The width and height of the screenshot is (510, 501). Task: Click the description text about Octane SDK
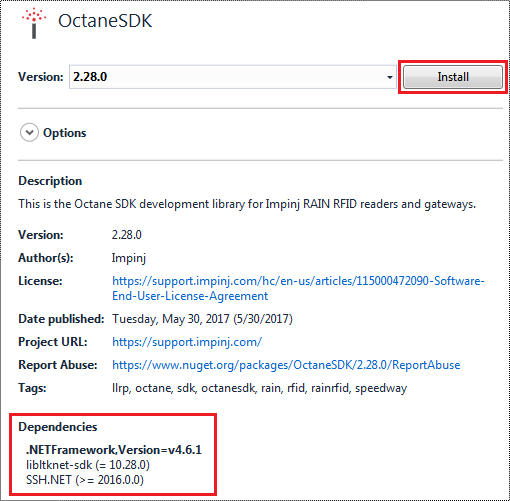pyautogui.click(x=247, y=204)
